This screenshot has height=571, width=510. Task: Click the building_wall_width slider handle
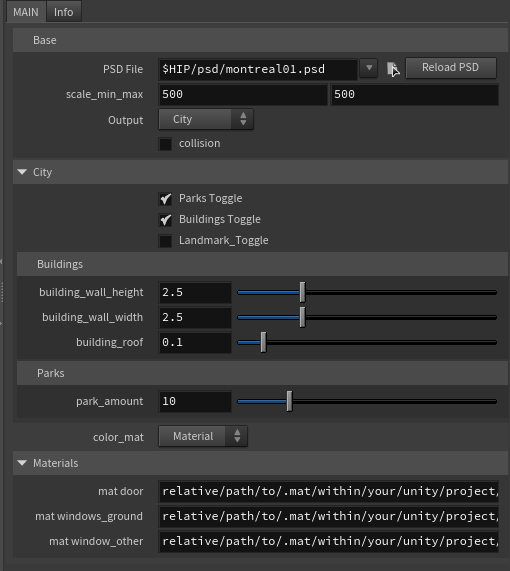tap(302, 317)
